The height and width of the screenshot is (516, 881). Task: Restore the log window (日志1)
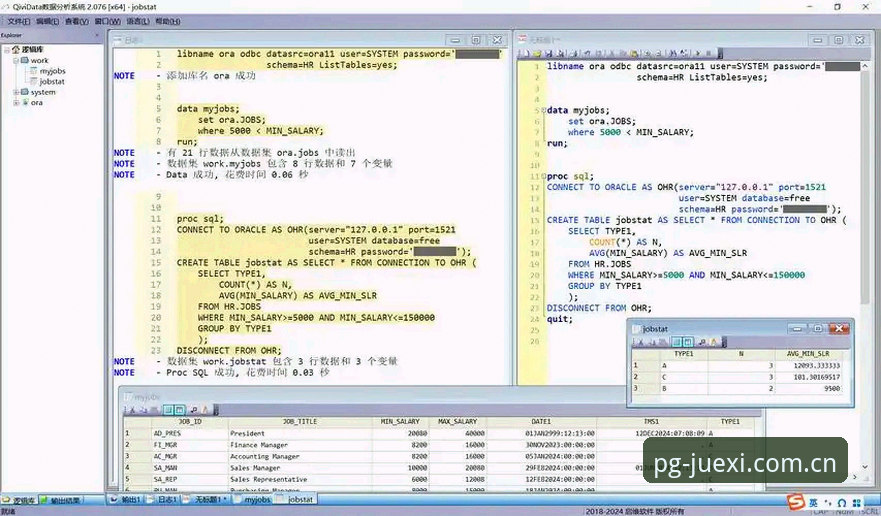point(476,40)
